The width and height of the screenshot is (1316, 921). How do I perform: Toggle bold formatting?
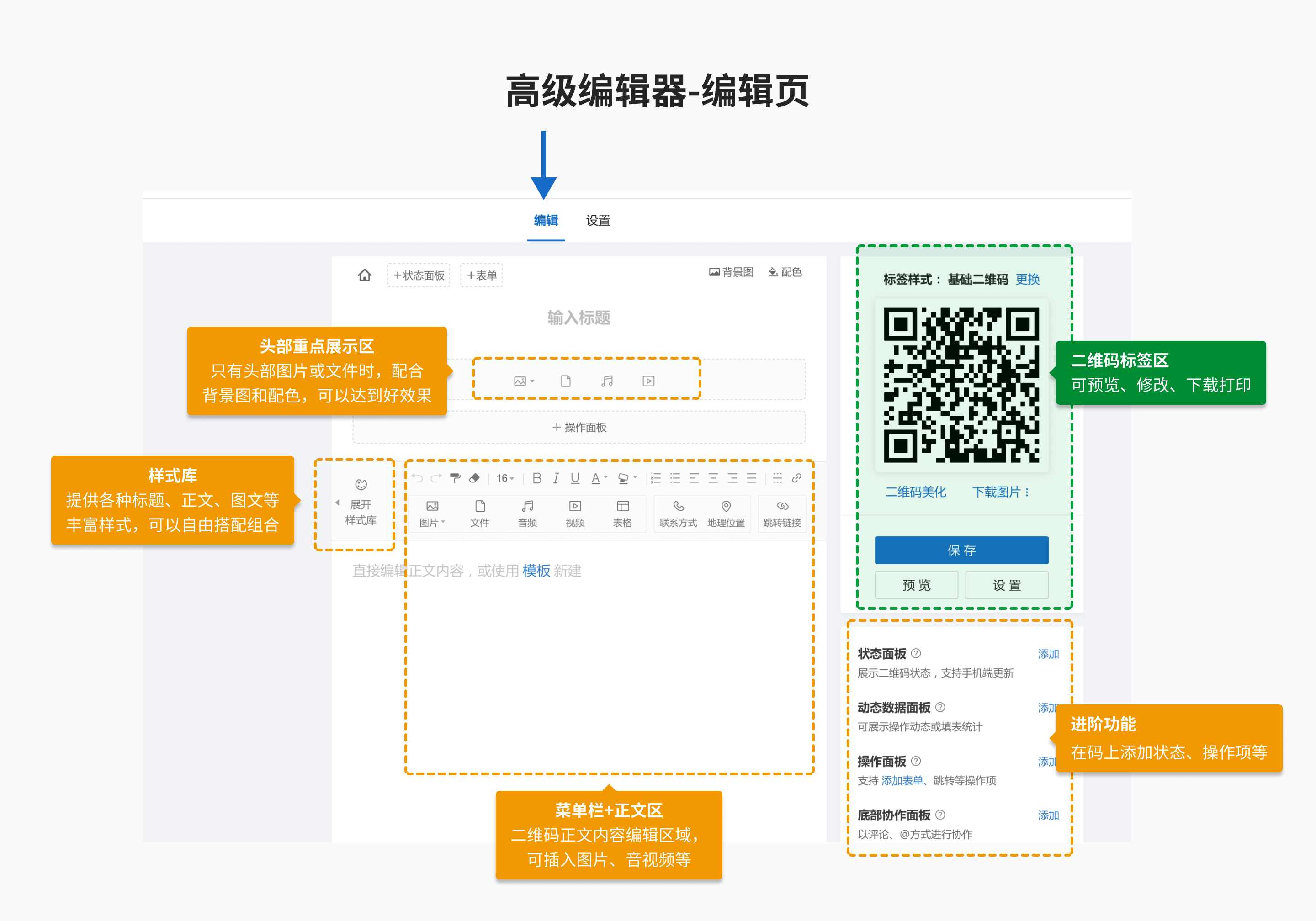(x=536, y=478)
